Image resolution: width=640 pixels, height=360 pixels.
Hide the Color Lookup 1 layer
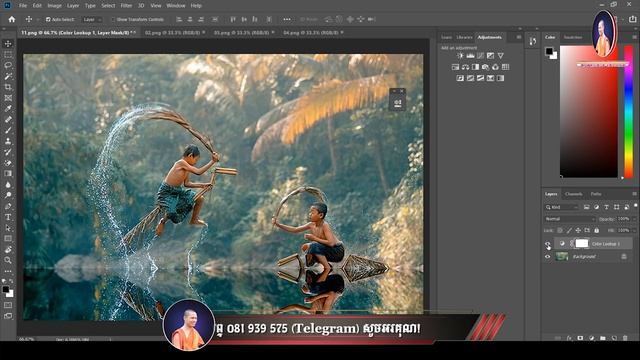548,244
